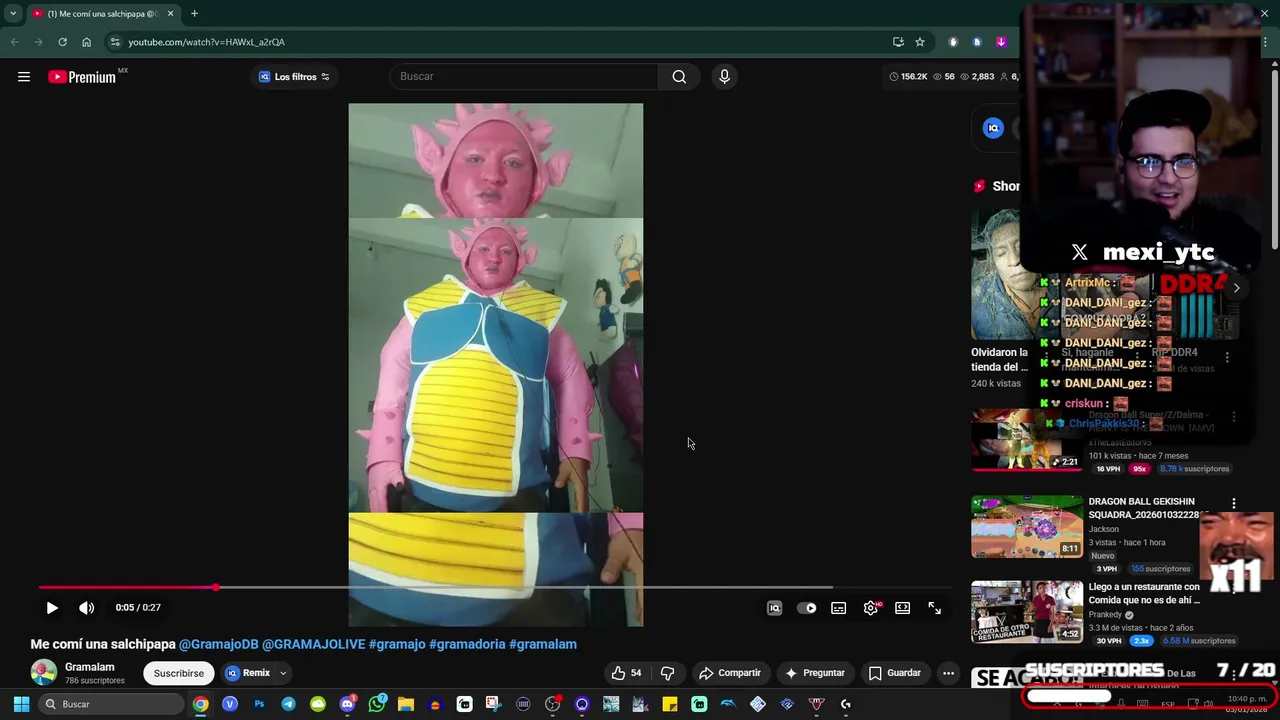The image size is (1280, 720).
Task: Open the options menu for GEKISHIN SQUADRA video
Action: click(1234, 504)
